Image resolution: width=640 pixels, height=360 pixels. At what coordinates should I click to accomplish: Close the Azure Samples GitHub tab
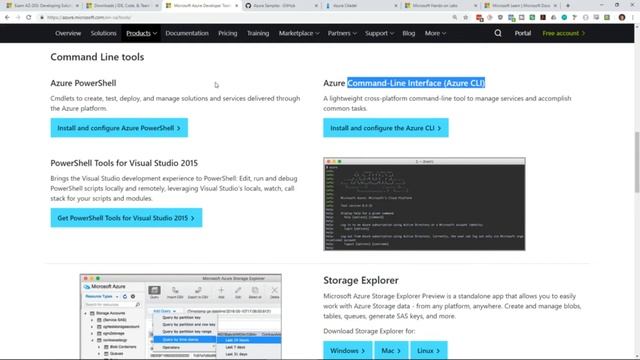316,6
